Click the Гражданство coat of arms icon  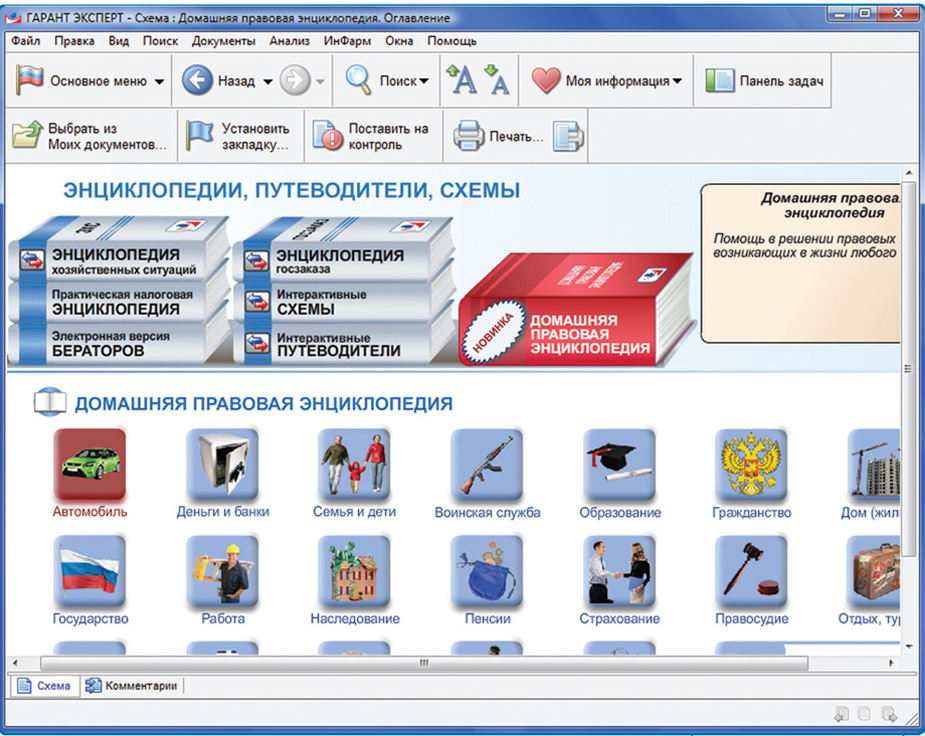coord(750,464)
